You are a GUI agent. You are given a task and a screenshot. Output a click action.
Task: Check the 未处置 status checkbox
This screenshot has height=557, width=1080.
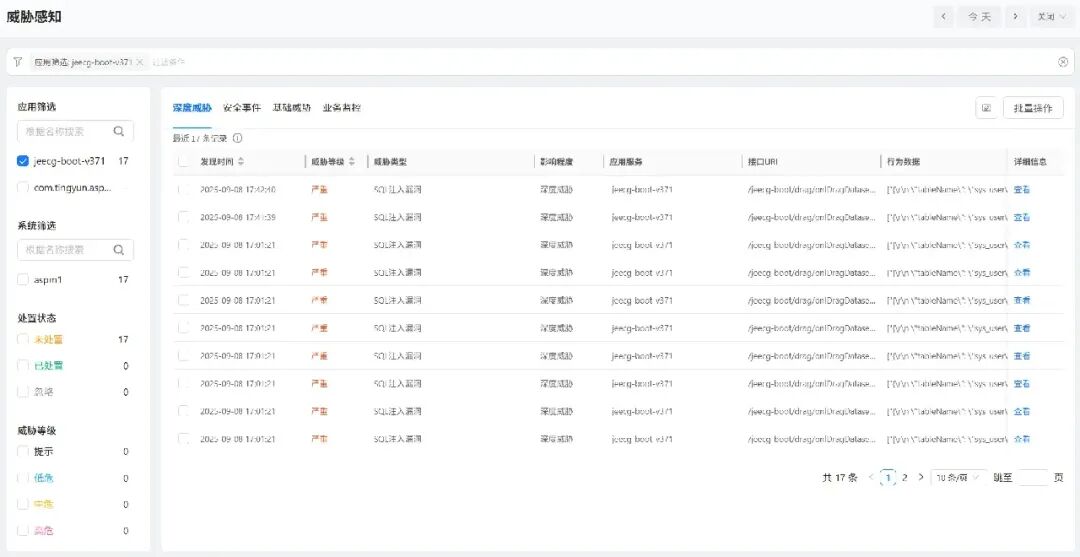(x=23, y=340)
